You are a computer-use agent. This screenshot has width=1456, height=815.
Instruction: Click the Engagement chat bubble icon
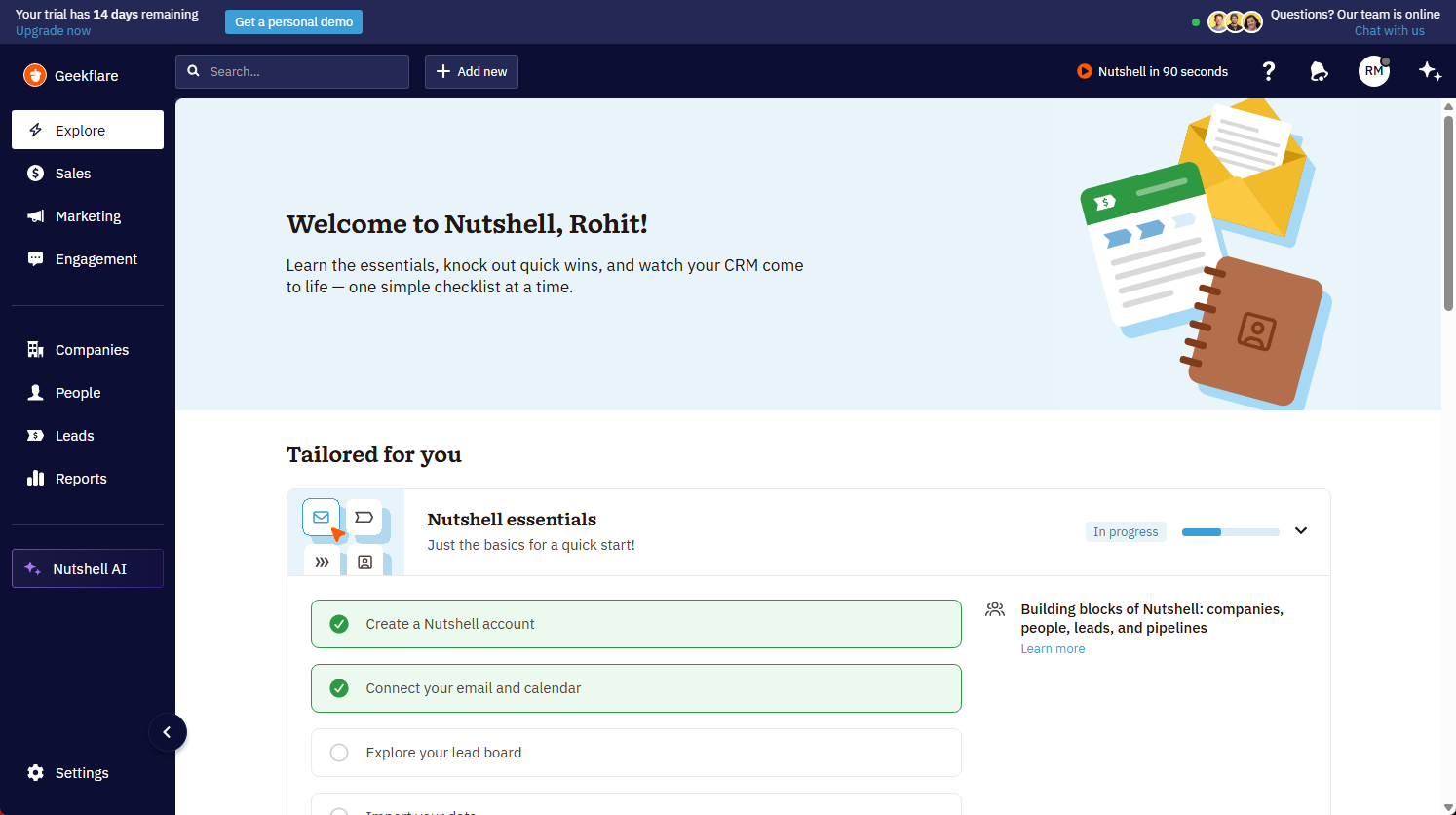click(x=36, y=258)
